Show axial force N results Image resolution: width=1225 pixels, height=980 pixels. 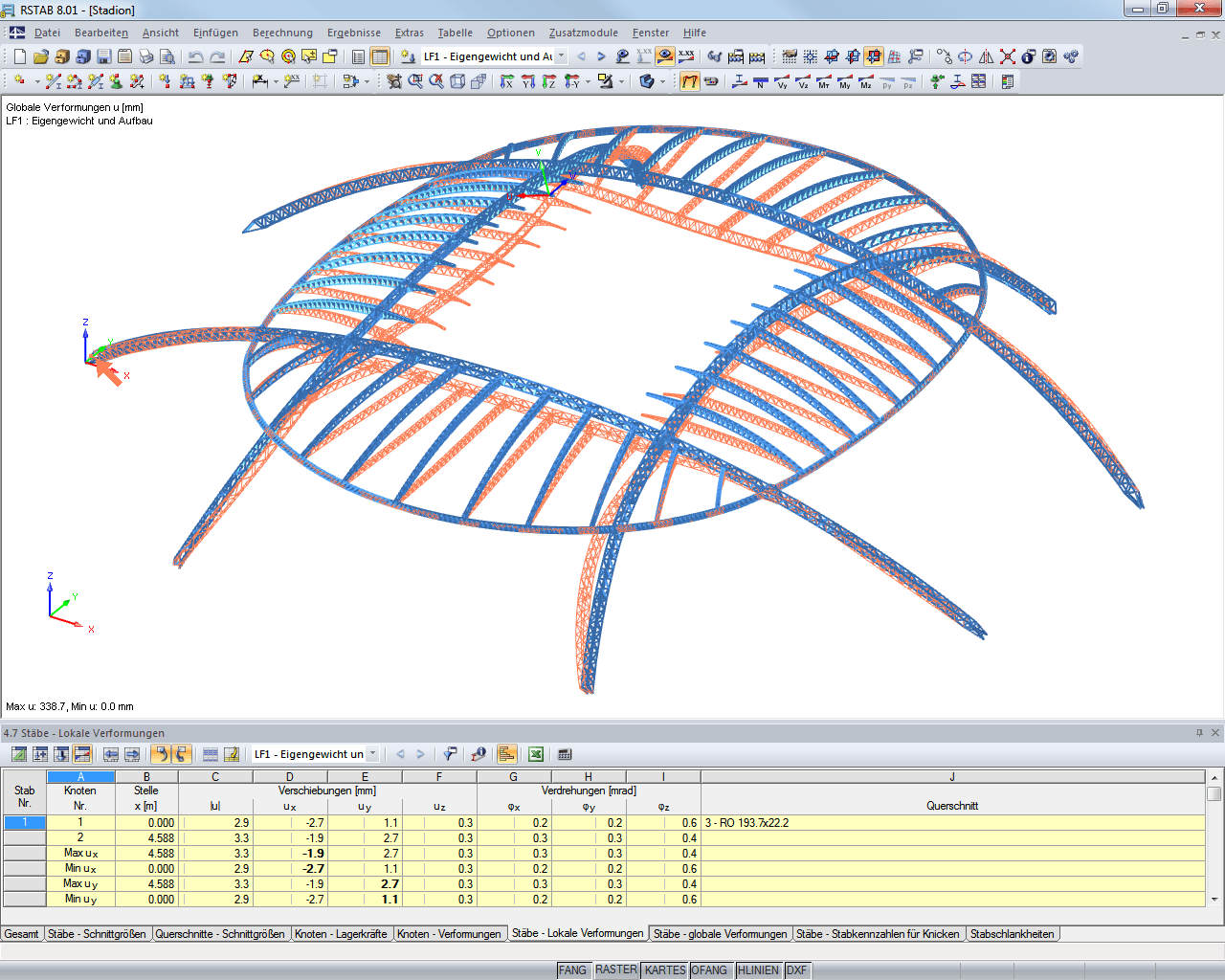coord(761,81)
